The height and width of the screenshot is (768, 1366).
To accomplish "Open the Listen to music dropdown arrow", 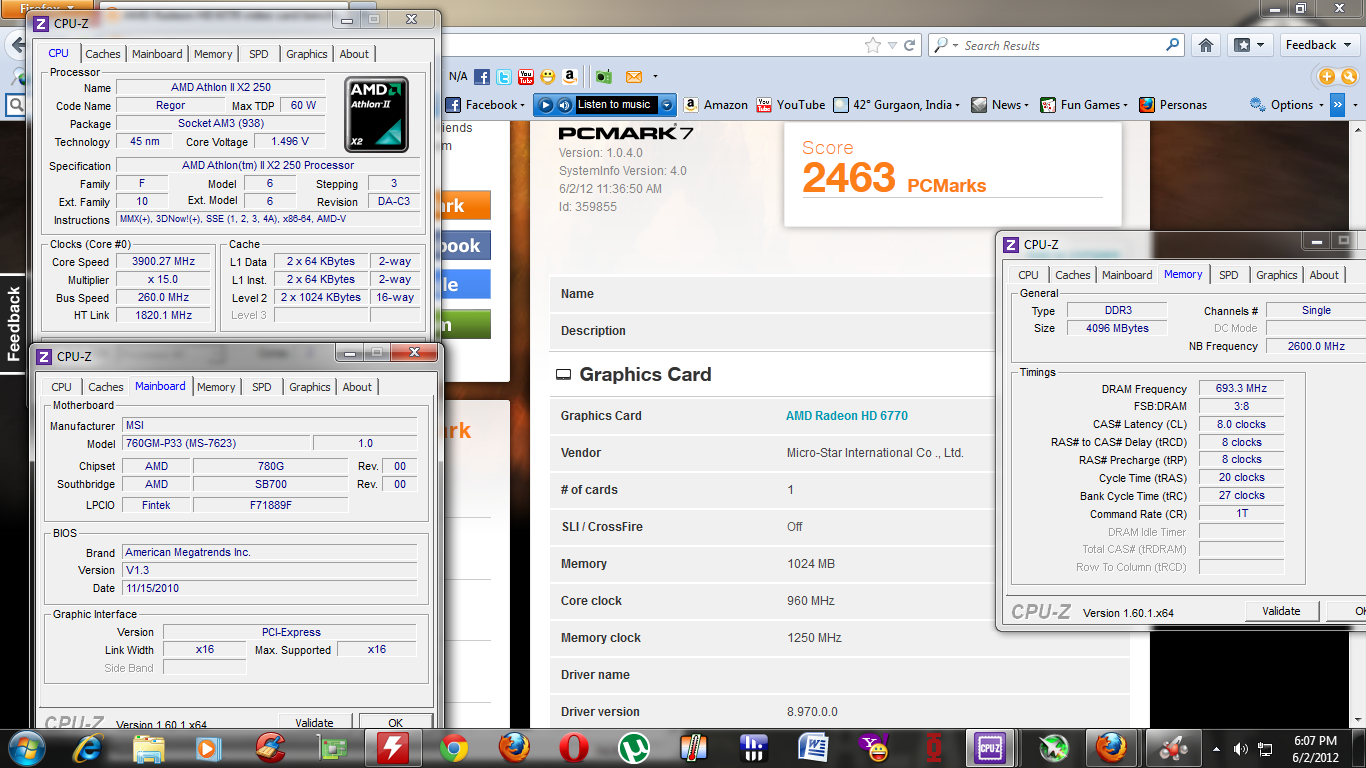I will pyautogui.click(x=667, y=105).
